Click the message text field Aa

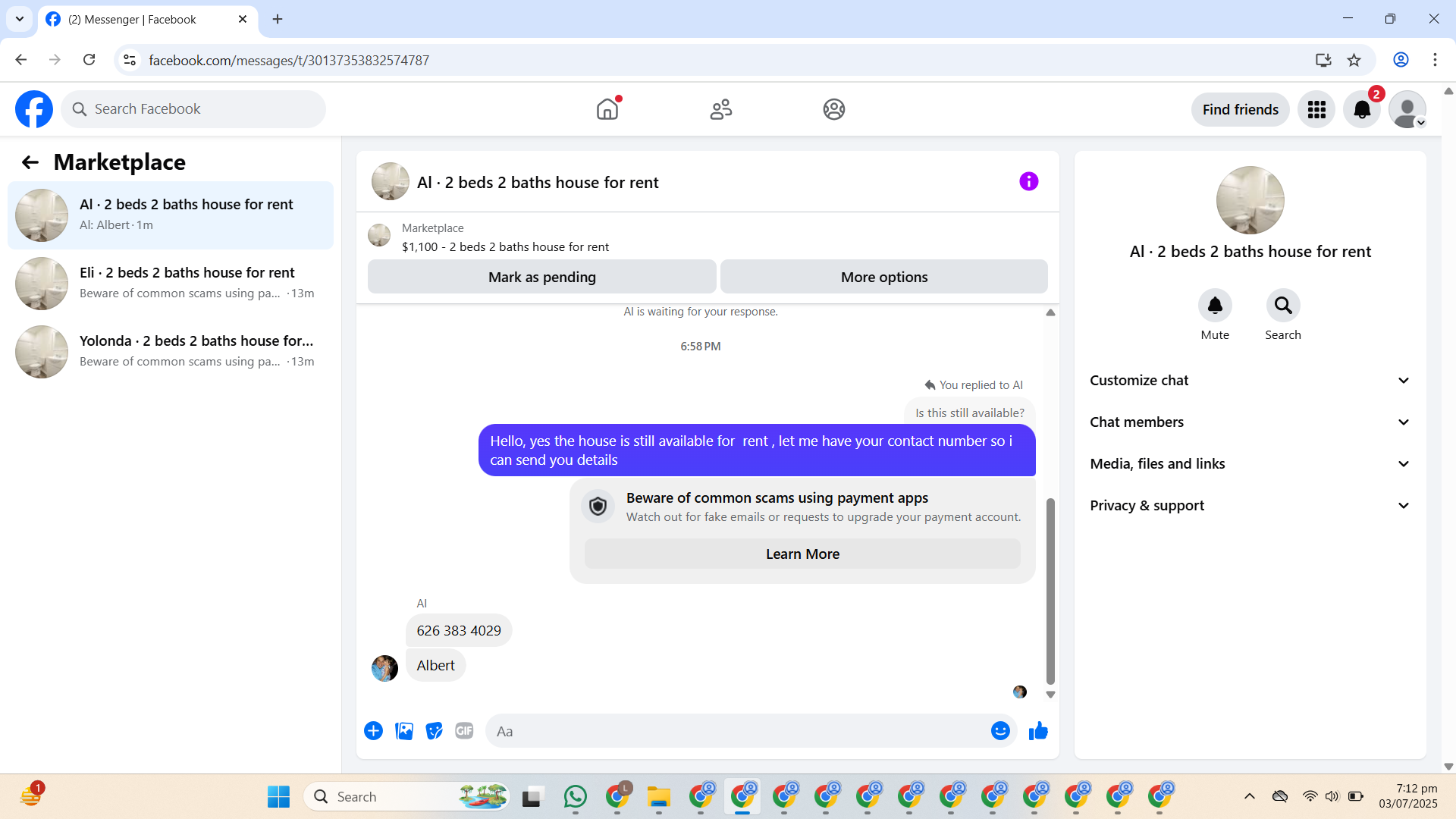(736, 731)
